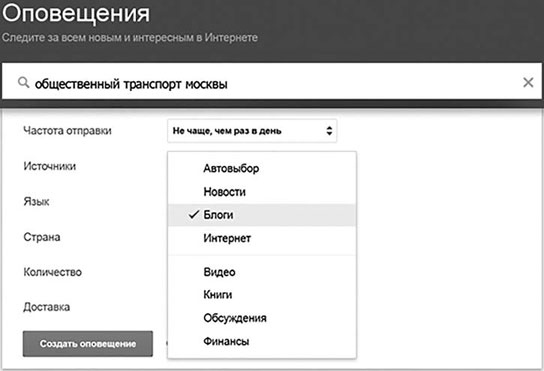Choose Новости as source
The height and width of the screenshot is (371, 544).
262,192
